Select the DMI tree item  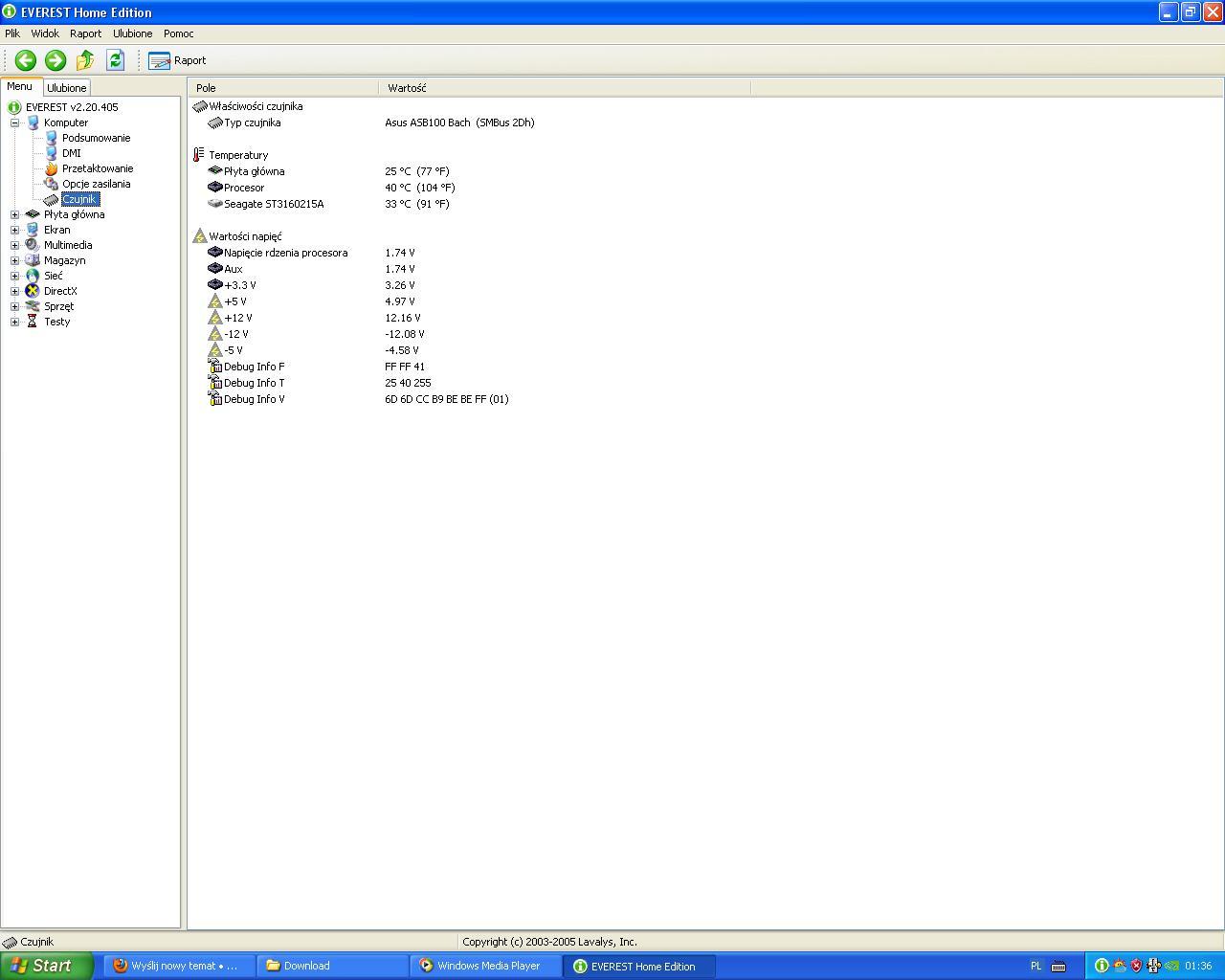tap(72, 153)
